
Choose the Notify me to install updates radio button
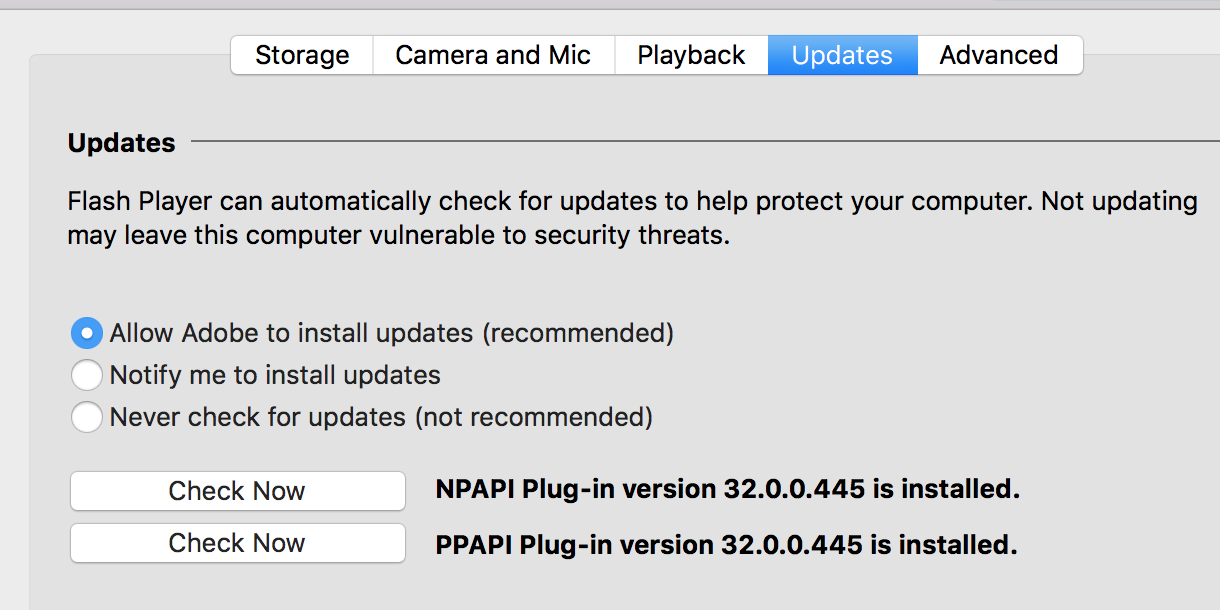point(87,375)
